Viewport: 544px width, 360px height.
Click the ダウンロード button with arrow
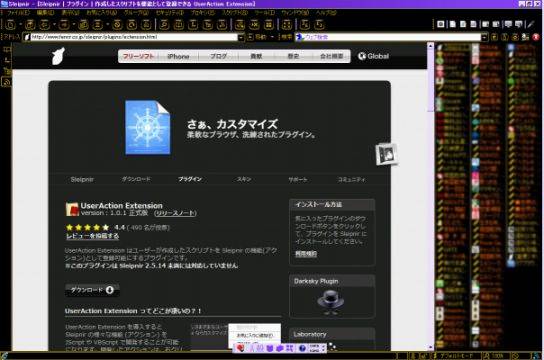(92, 290)
